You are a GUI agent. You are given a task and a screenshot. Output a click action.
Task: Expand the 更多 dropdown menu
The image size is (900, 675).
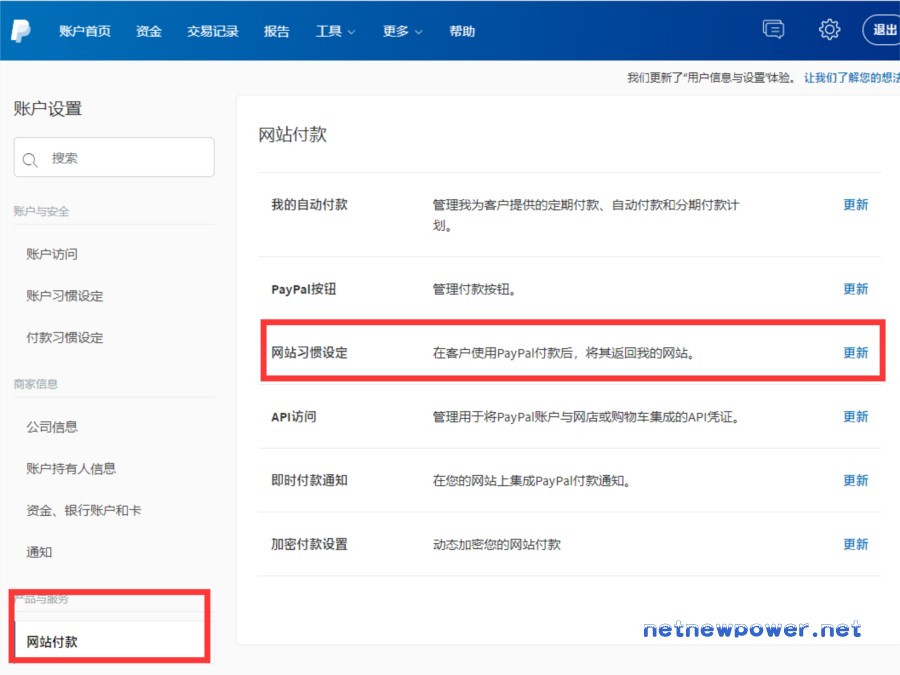402,31
